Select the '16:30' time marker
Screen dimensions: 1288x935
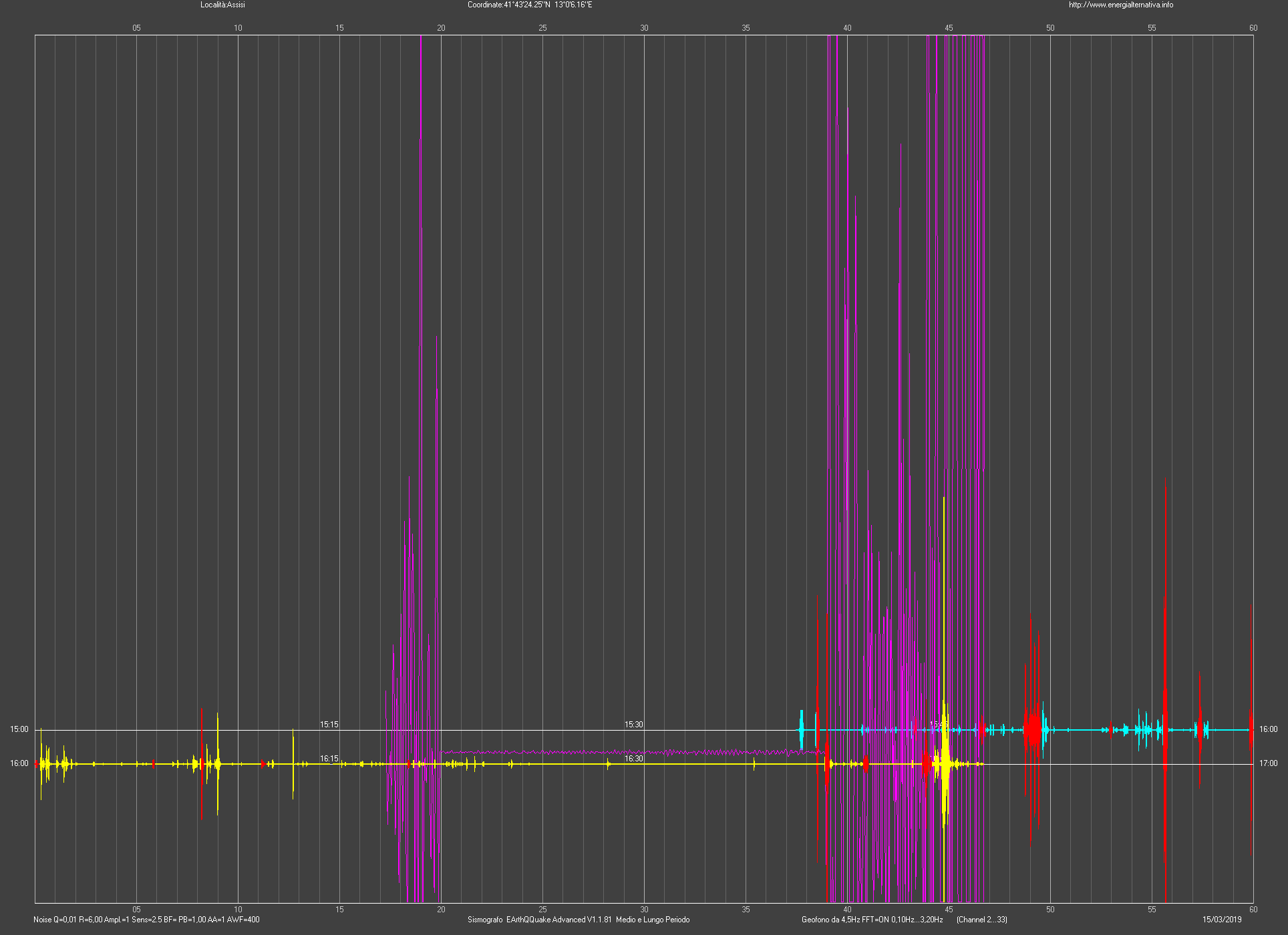click(x=634, y=759)
